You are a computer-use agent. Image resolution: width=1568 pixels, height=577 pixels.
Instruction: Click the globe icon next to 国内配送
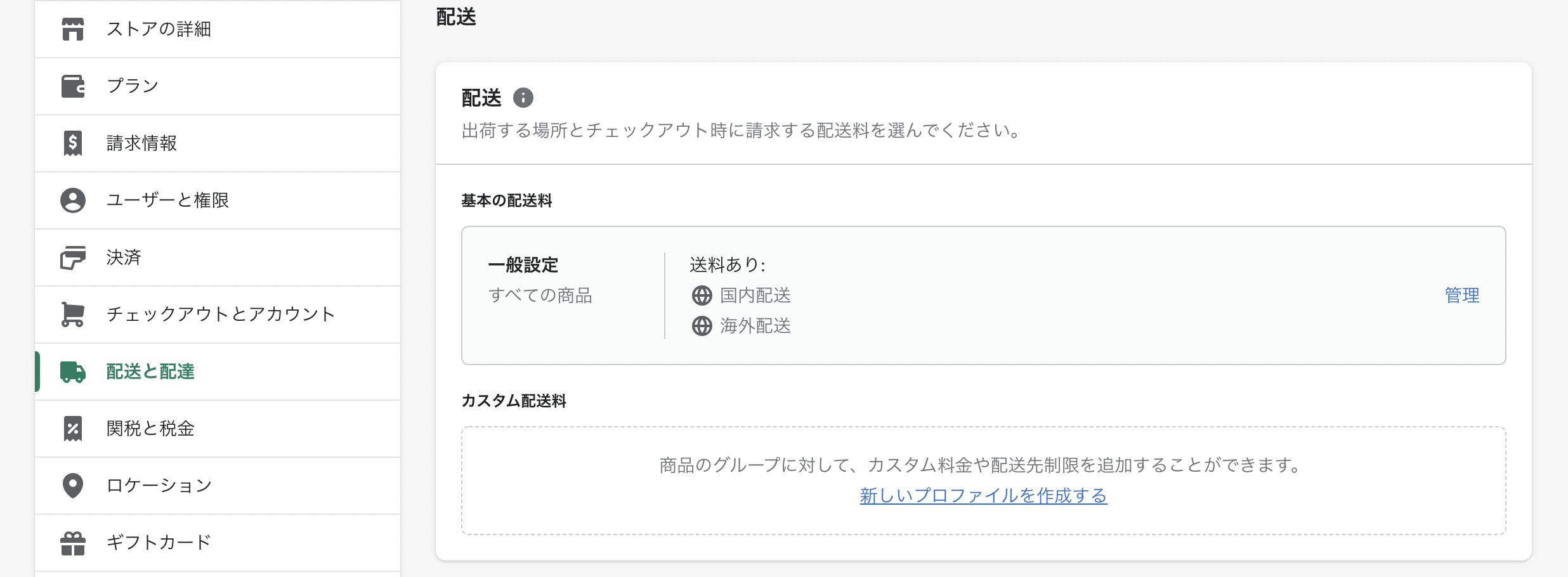coord(702,295)
